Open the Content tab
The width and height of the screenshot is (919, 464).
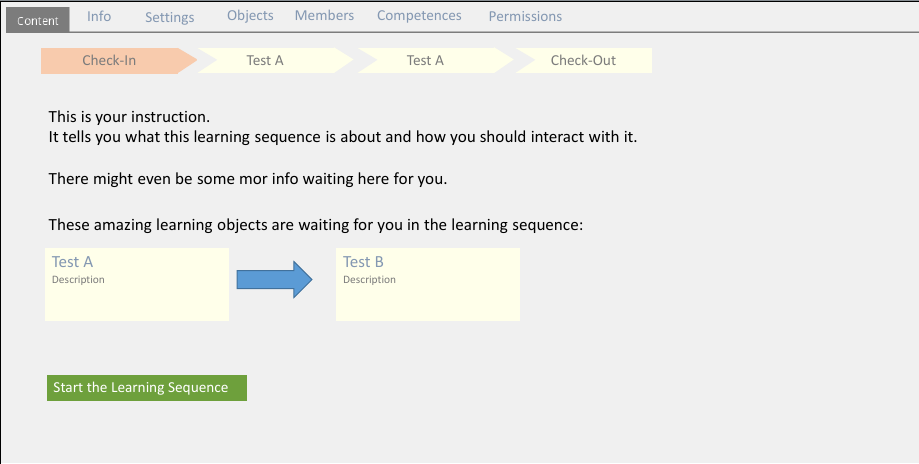[x=38, y=20]
